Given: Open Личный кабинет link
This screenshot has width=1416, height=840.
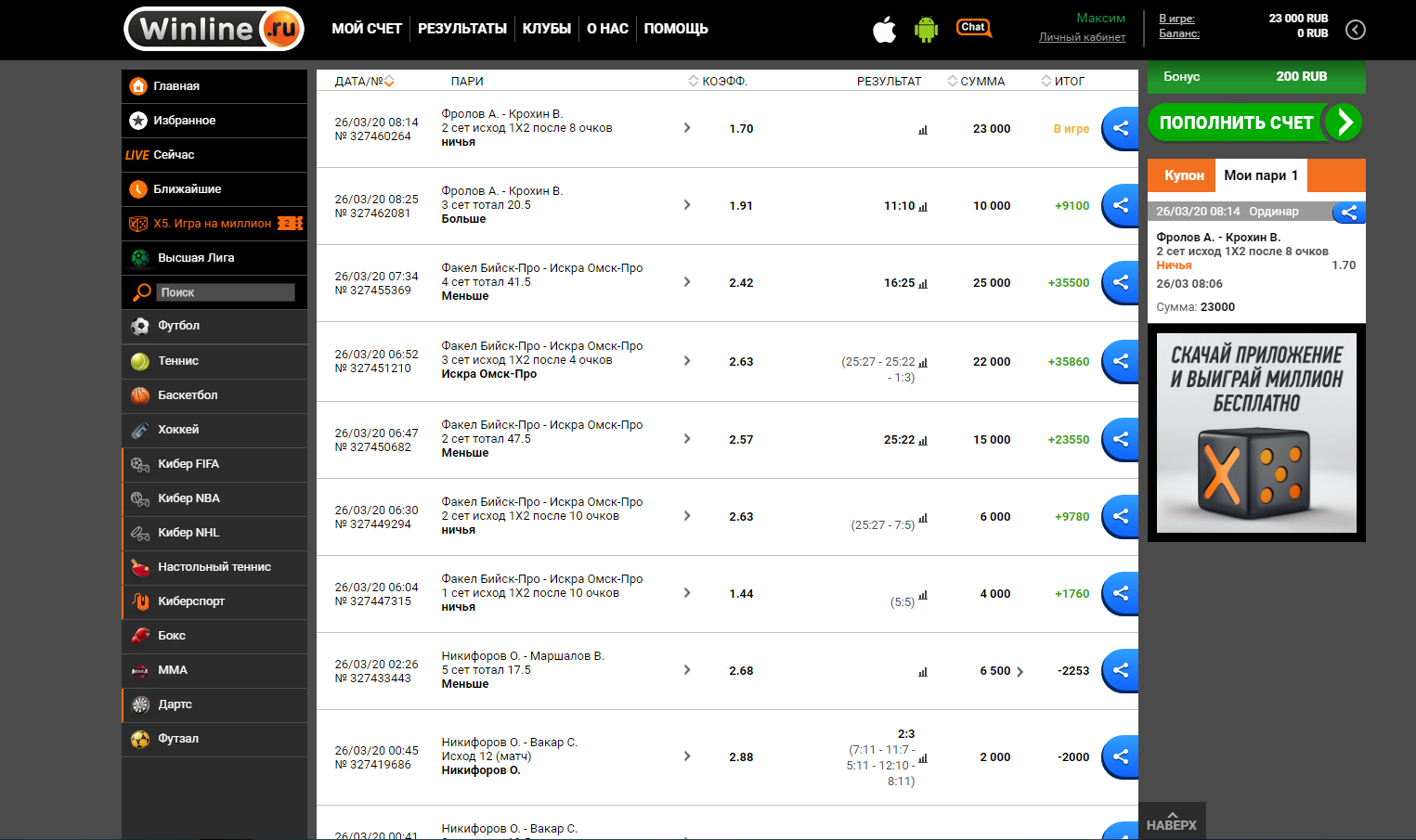Looking at the screenshot, I should click(1082, 38).
